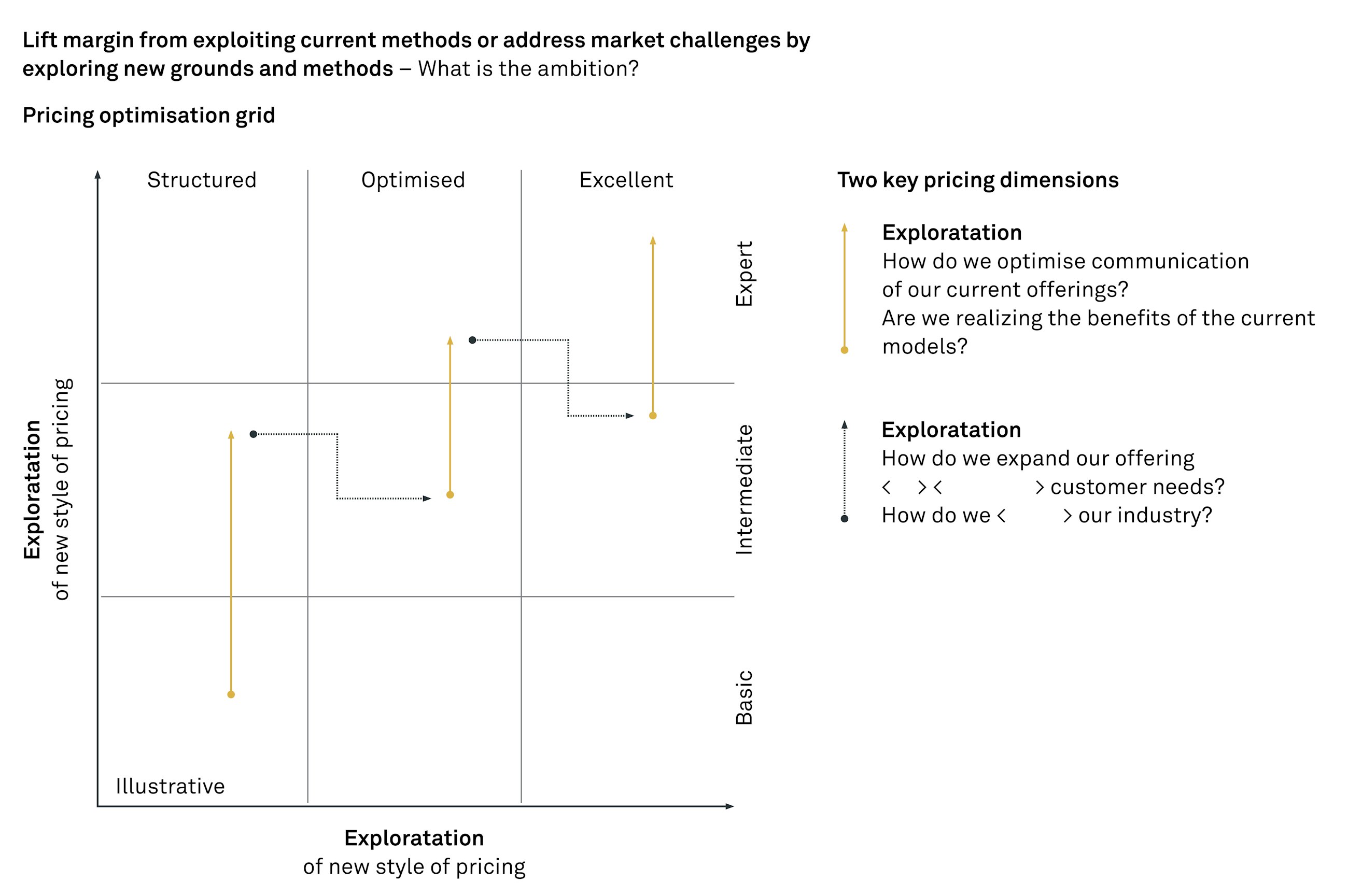Click the Two key pricing dimensions heading

click(x=977, y=180)
